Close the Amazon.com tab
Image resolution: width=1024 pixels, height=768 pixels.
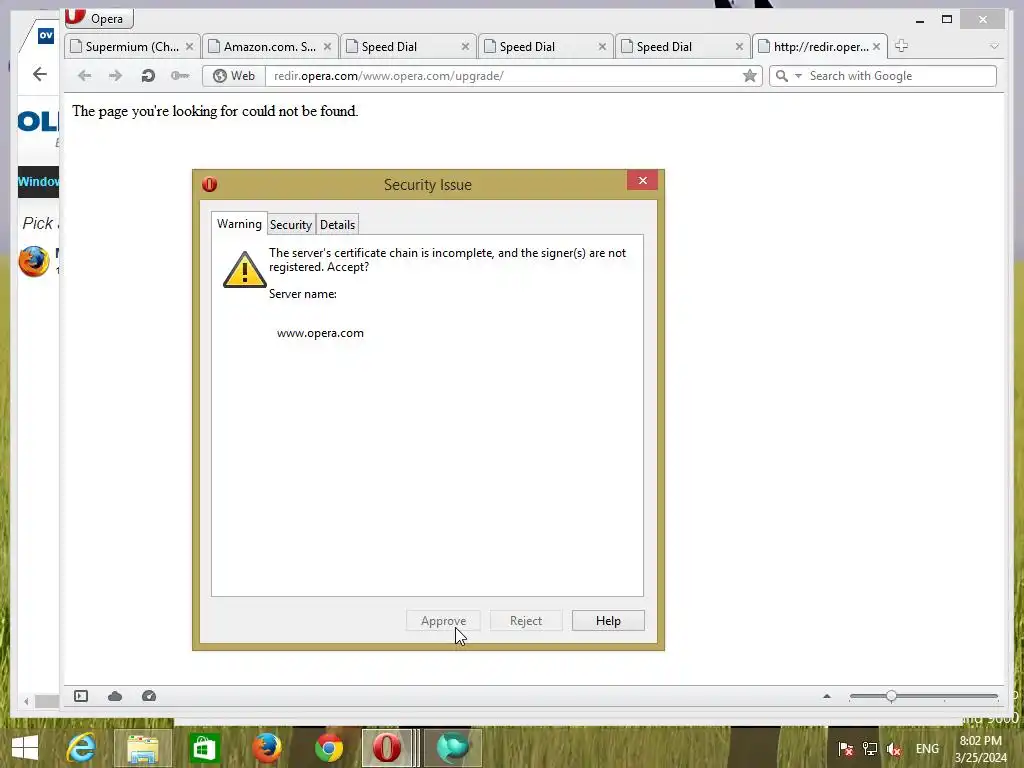click(x=327, y=46)
